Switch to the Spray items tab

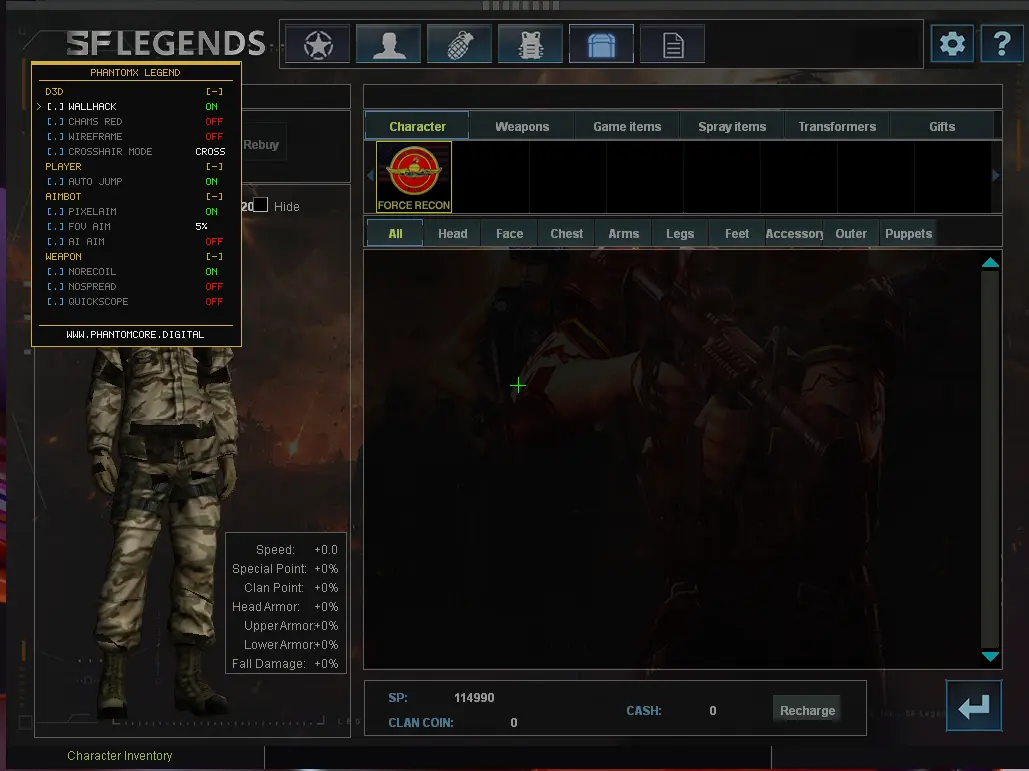point(732,126)
